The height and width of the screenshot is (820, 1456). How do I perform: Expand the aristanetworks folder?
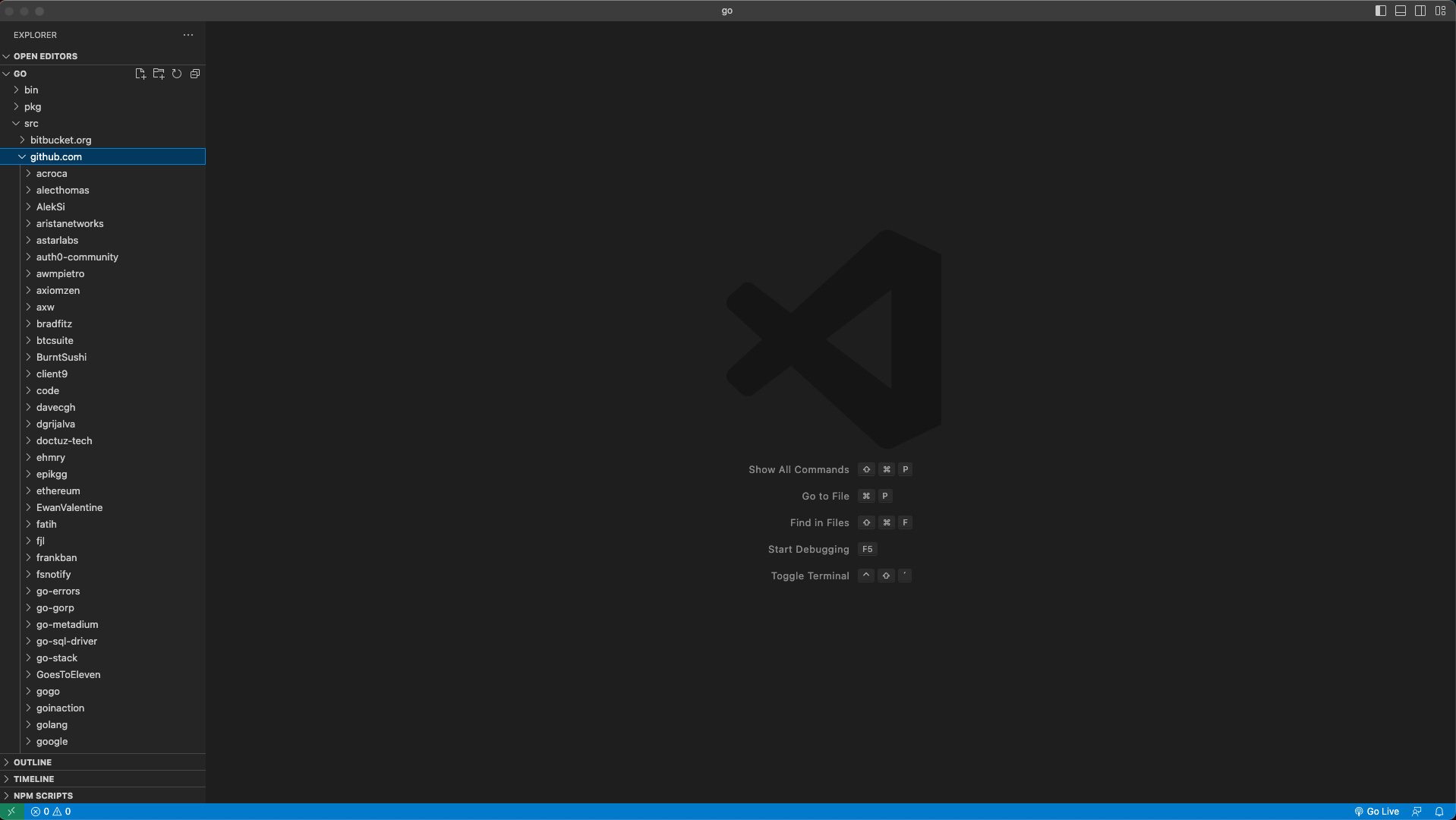102,223
